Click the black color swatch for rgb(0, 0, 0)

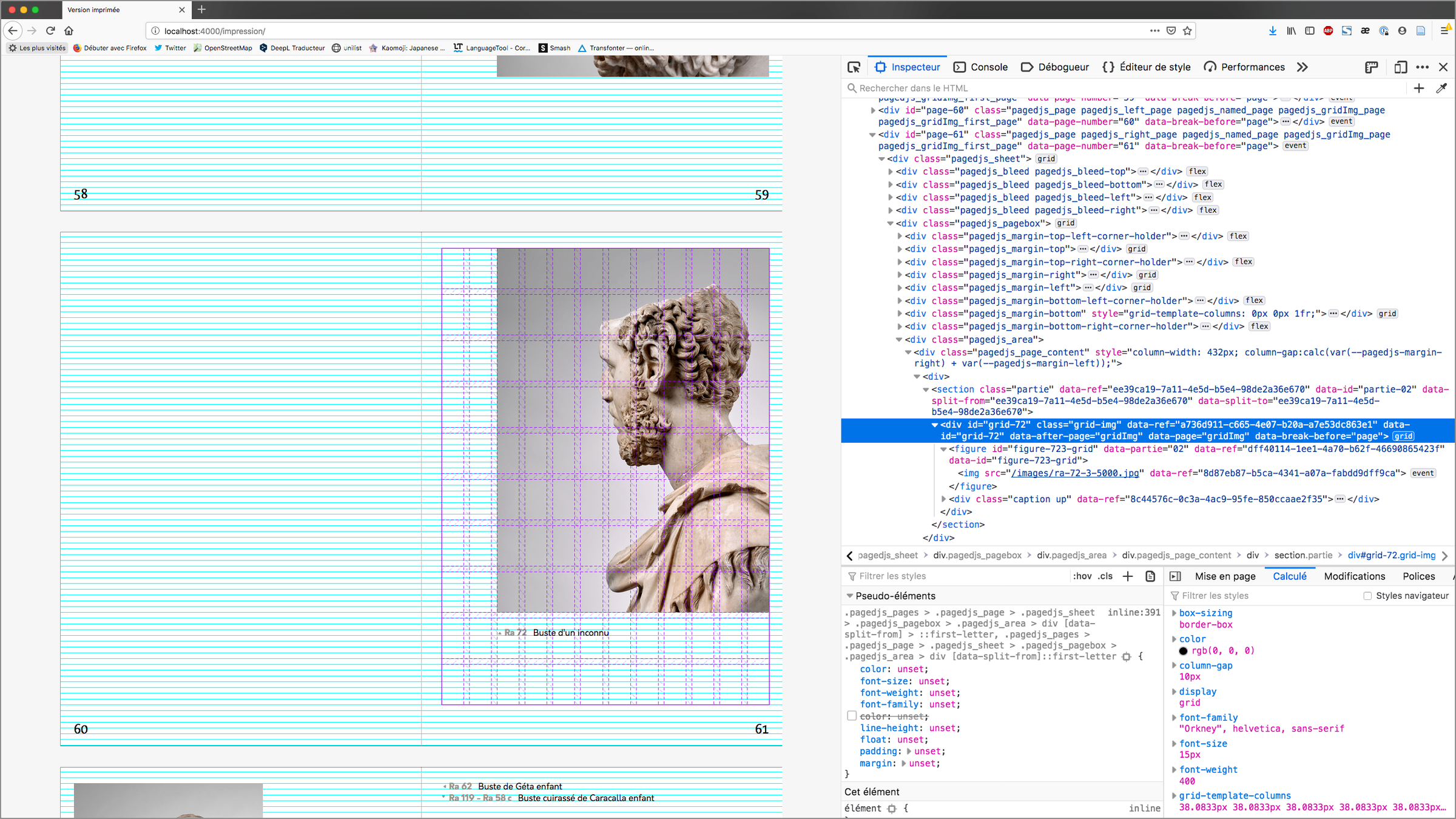1183,651
